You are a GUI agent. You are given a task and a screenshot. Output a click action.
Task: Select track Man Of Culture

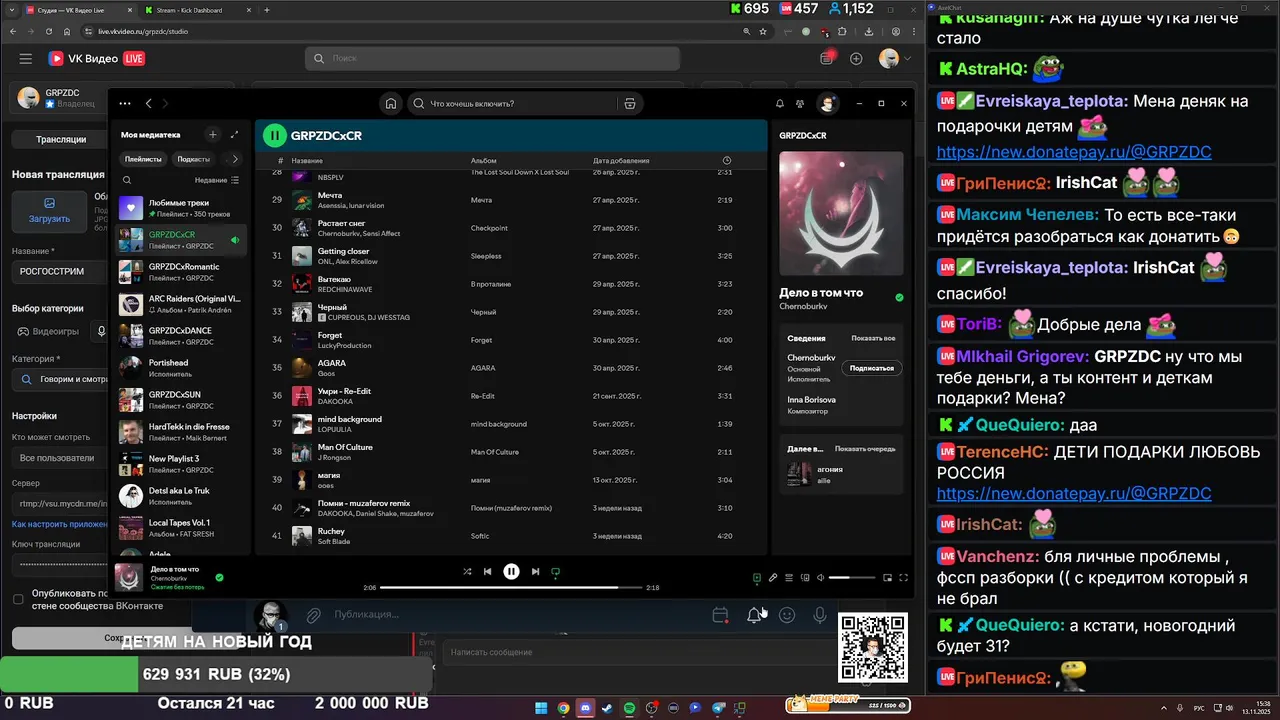[511, 452]
